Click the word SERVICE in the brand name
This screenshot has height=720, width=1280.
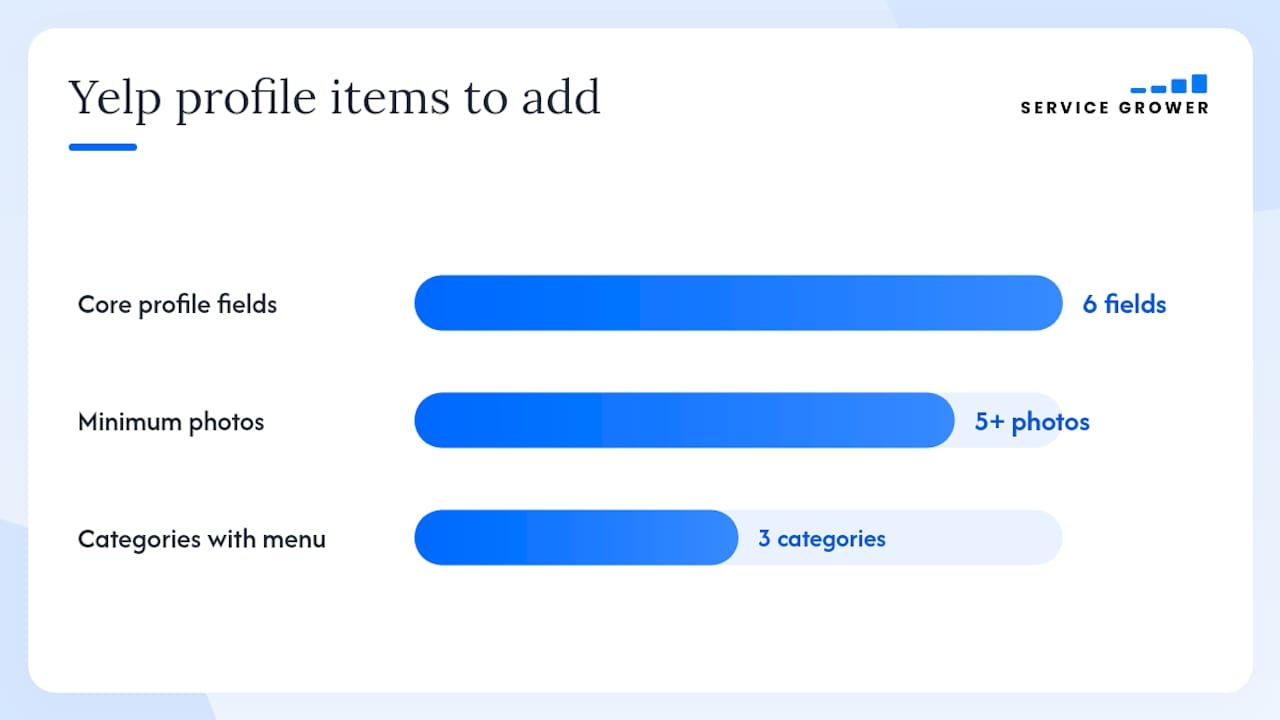pyautogui.click(x=1063, y=108)
